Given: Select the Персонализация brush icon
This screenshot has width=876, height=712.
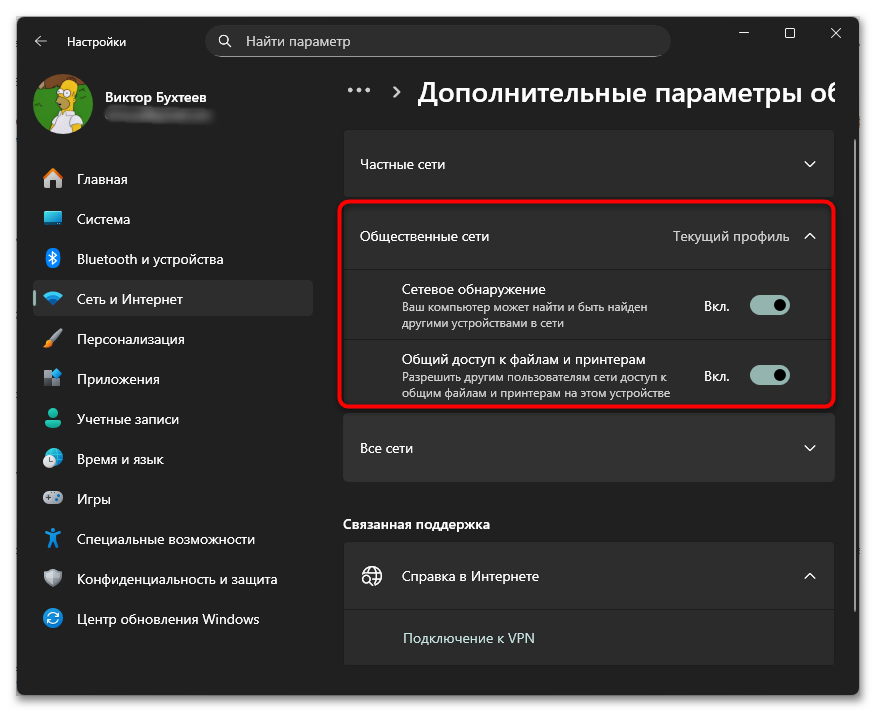Looking at the screenshot, I should click(x=52, y=338).
